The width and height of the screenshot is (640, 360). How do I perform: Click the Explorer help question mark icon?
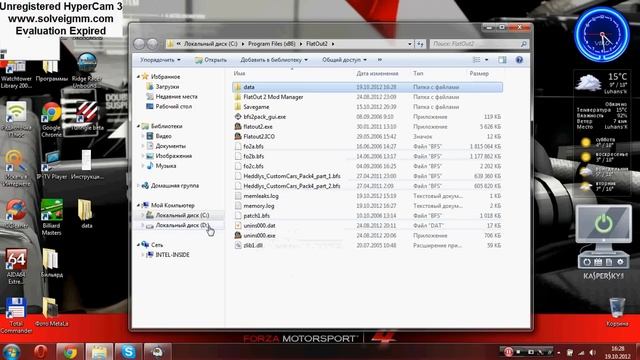[519, 60]
